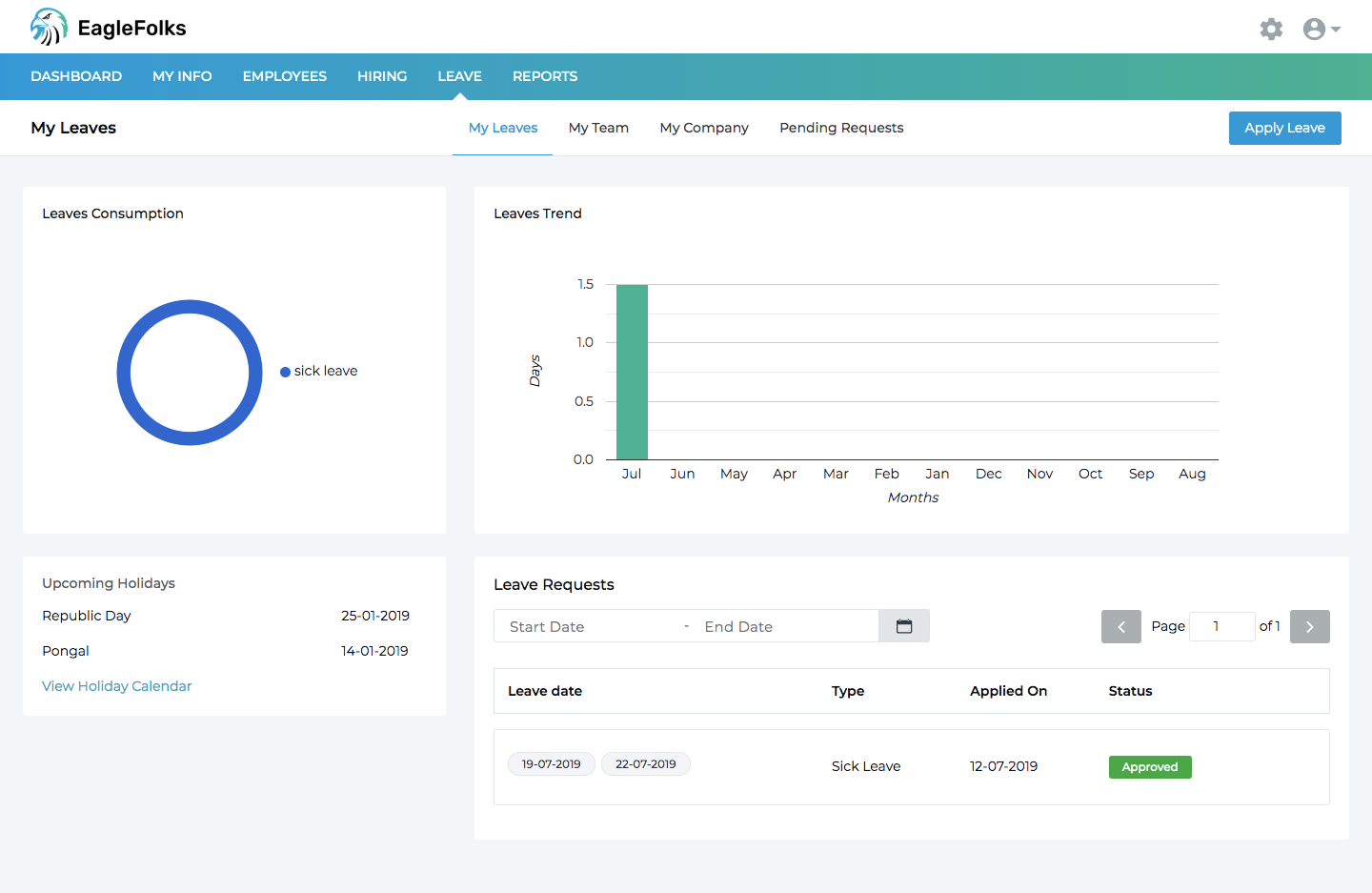Click the Type column header
This screenshot has width=1372, height=893.
pyautogui.click(x=848, y=691)
